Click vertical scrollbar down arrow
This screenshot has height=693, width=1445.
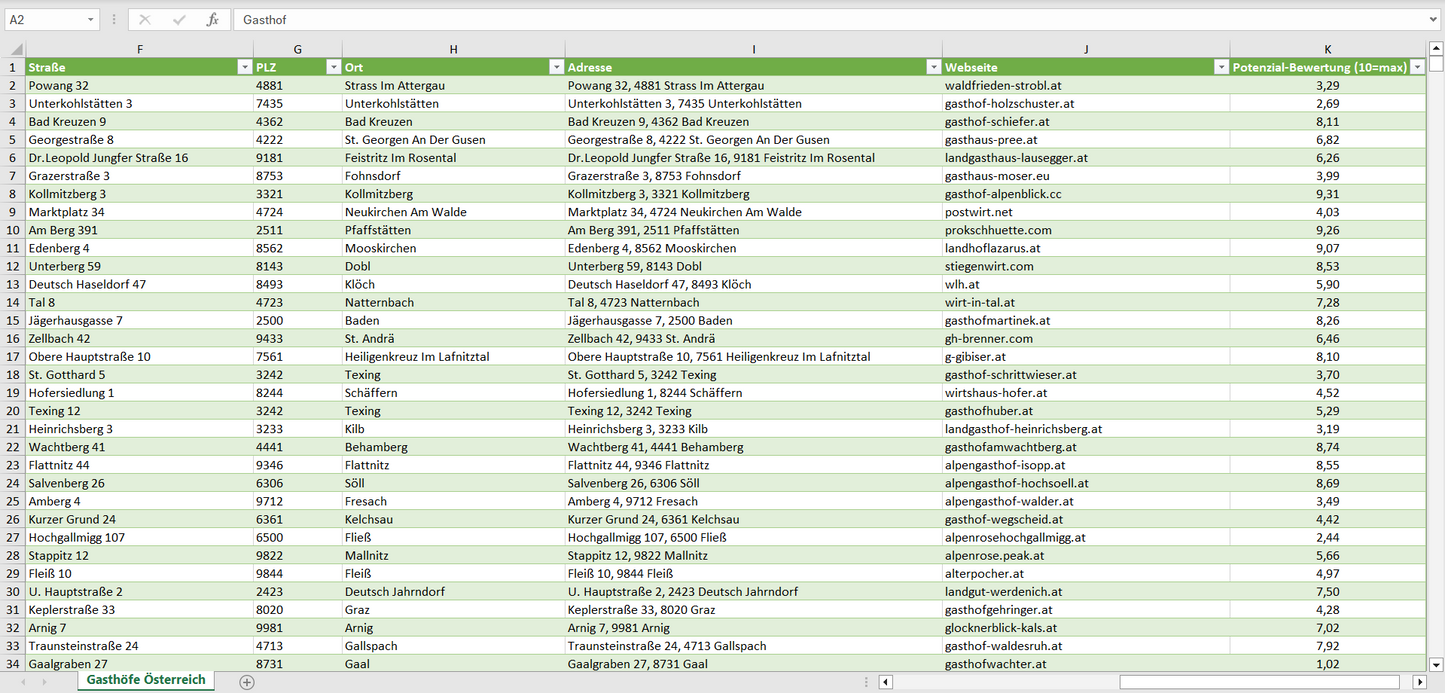tap(1436, 663)
